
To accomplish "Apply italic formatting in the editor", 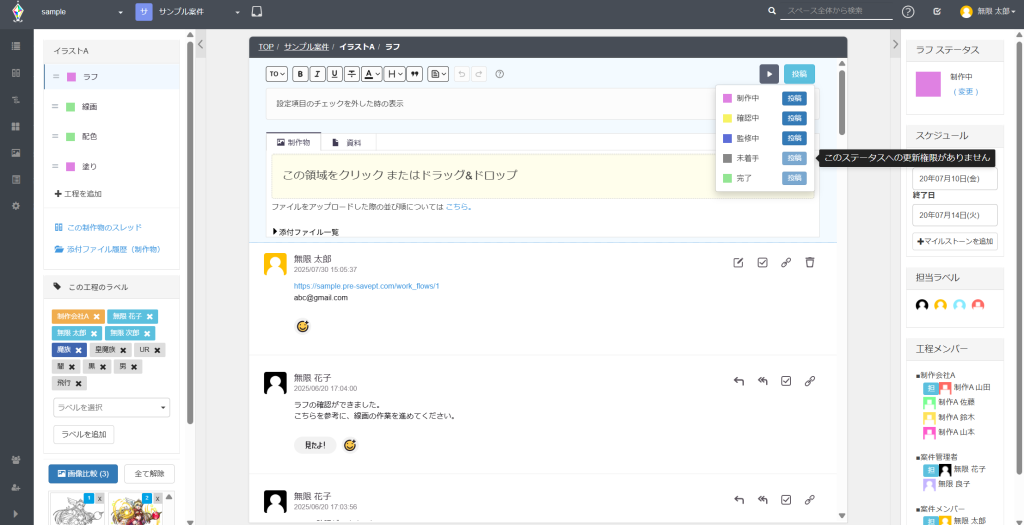I will tap(316, 74).
